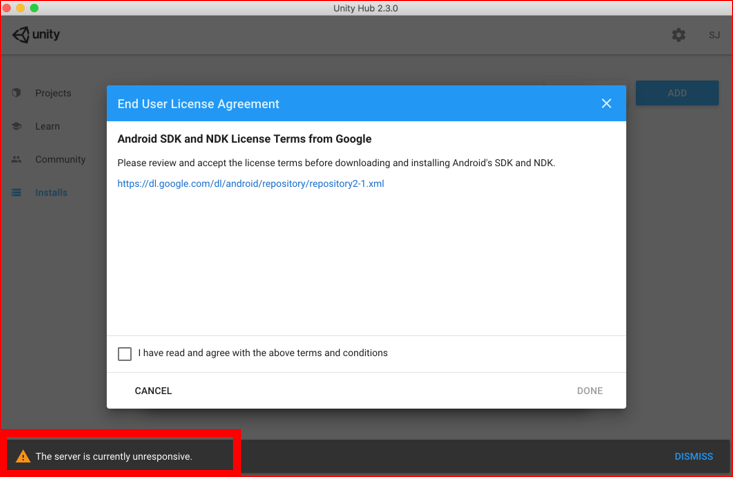733x477 pixels.
Task: Open the dl.google.com repository link
Action: pyautogui.click(x=251, y=184)
